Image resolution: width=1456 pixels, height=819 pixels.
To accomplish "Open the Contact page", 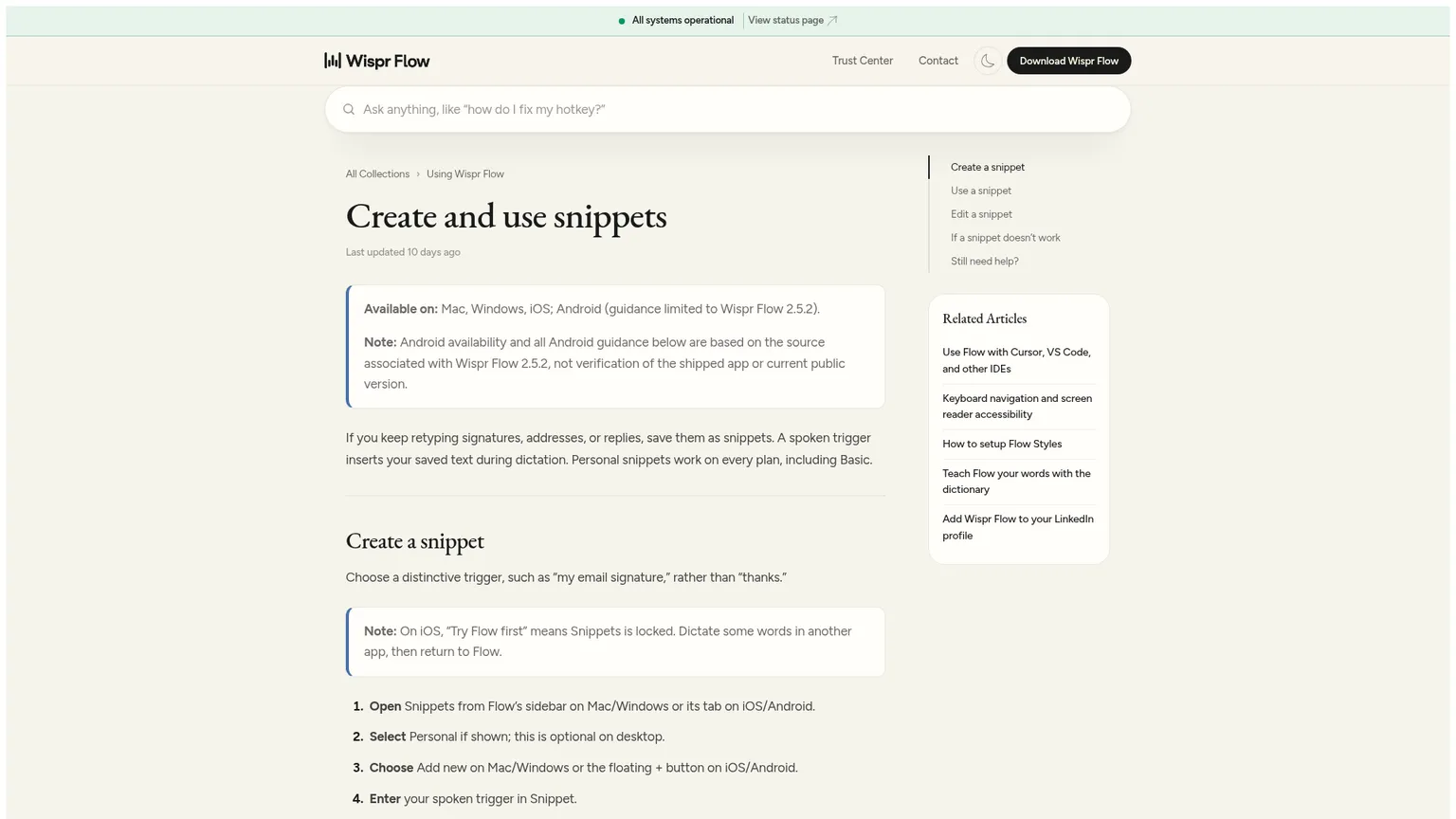I will pos(938,61).
